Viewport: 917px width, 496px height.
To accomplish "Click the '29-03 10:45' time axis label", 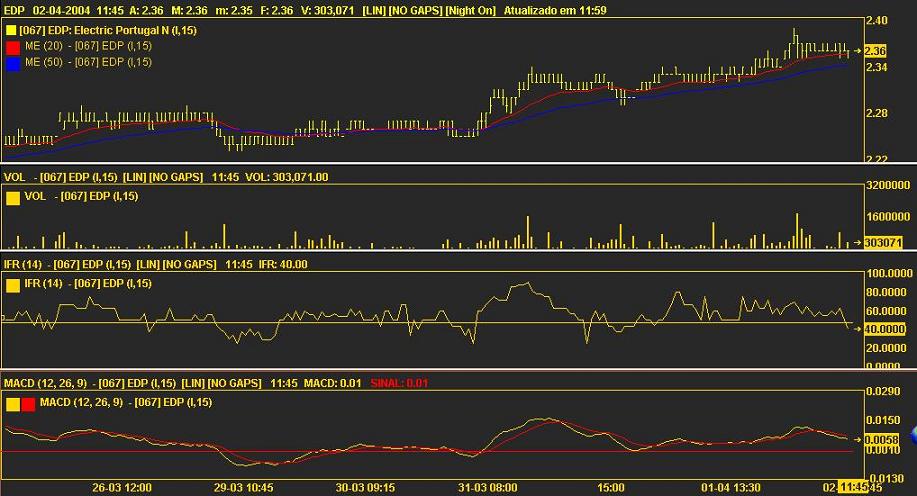I will point(243,488).
